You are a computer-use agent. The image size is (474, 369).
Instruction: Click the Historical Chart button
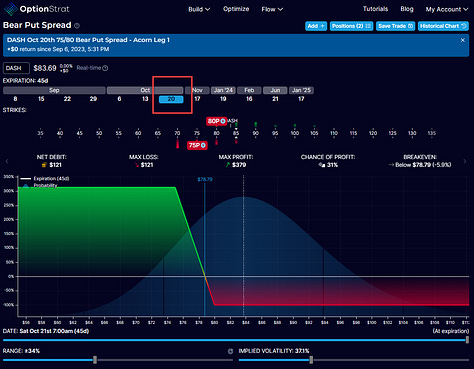click(x=443, y=26)
